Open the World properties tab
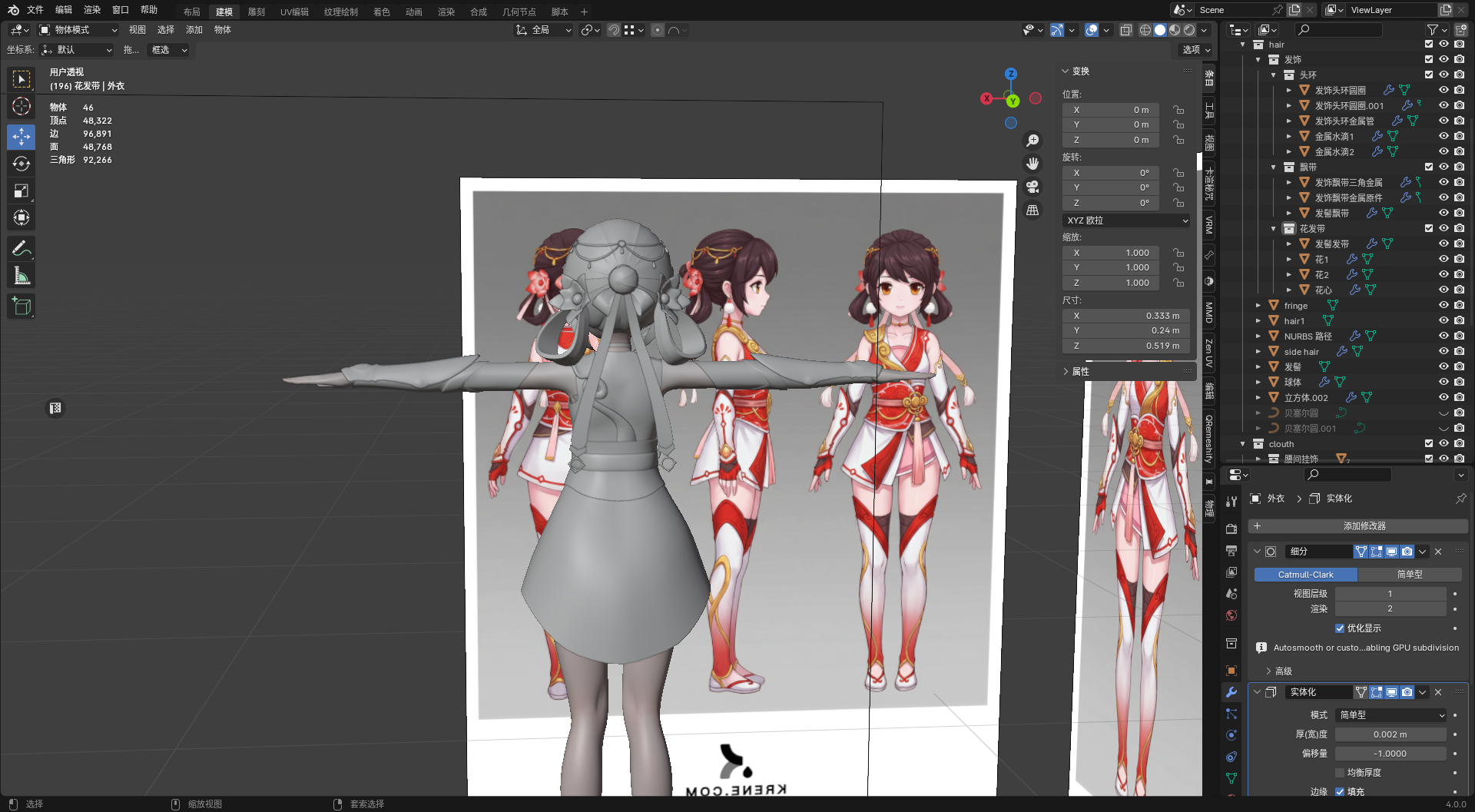This screenshot has height=812, width=1475. [x=1231, y=615]
